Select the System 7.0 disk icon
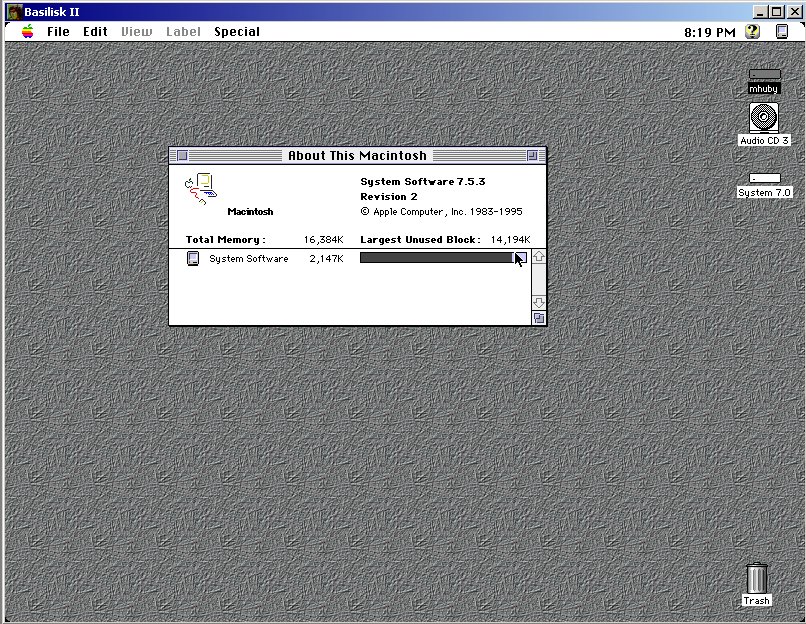 pyautogui.click(x=764, y=179)
